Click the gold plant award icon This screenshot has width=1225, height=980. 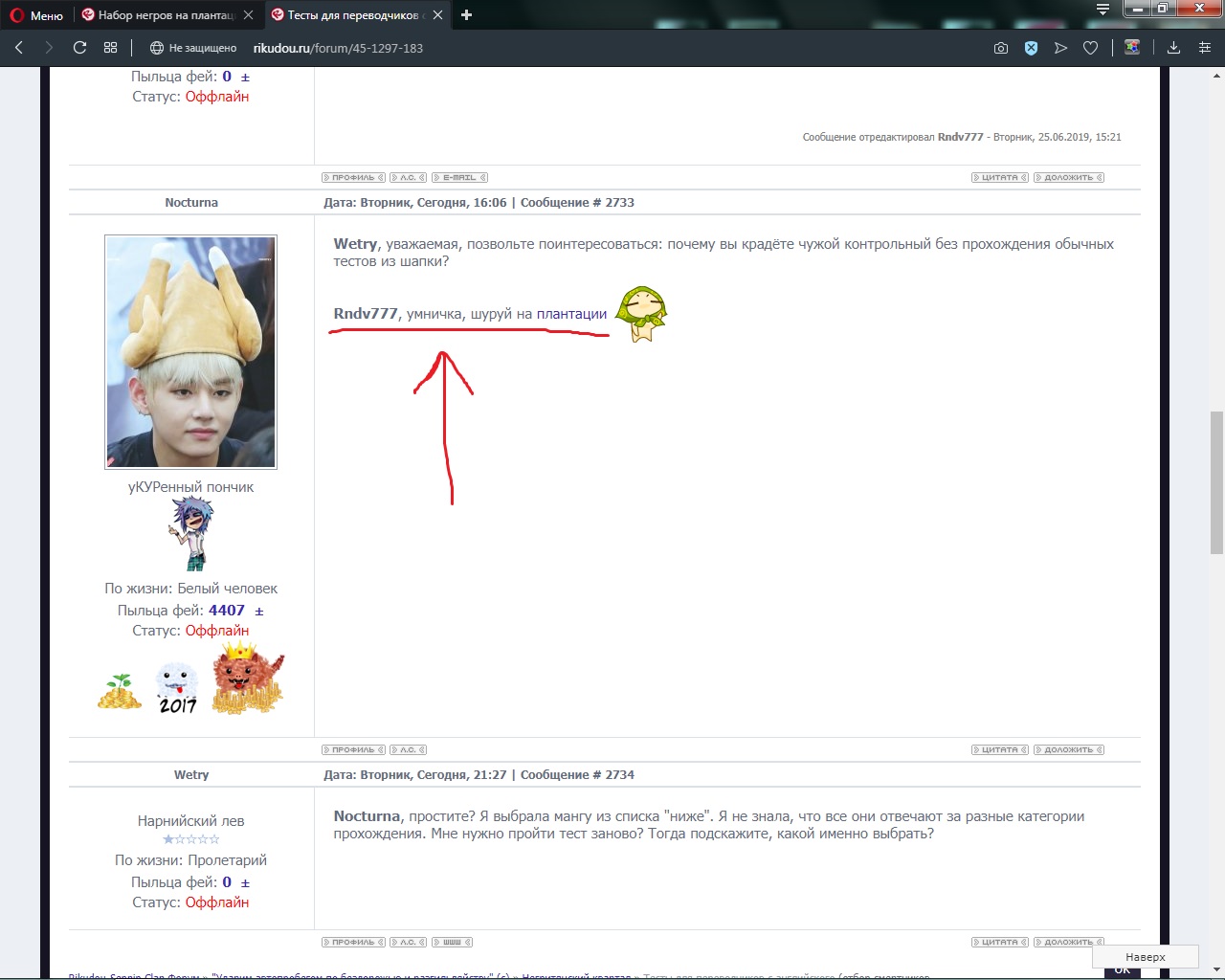[x=120, y=691]
